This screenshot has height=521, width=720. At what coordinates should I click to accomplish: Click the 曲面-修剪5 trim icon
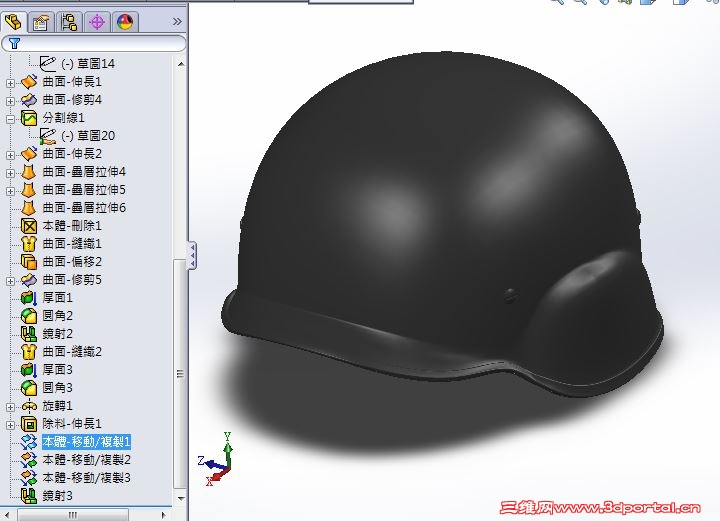(x=29, y=280)
